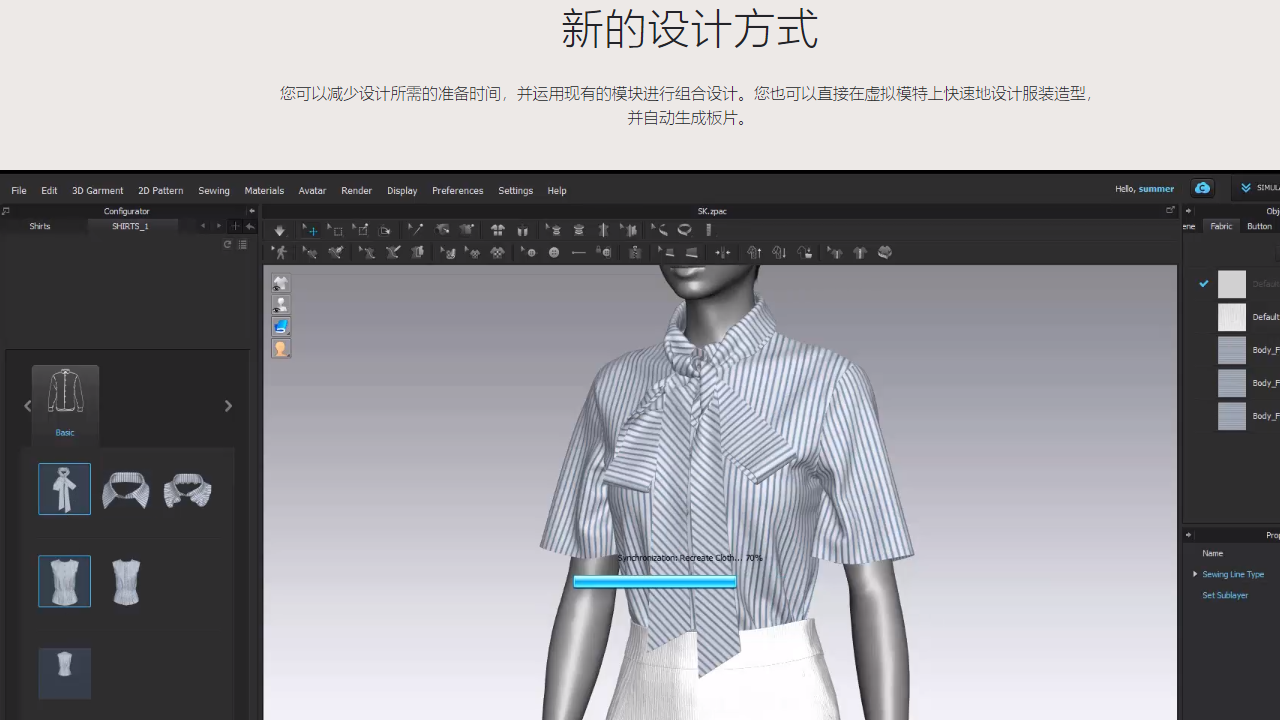Image resolution: width=1280 pixels, height=720 pixels.
Task: Select the Move/Select tool
Action: (310, 230)
